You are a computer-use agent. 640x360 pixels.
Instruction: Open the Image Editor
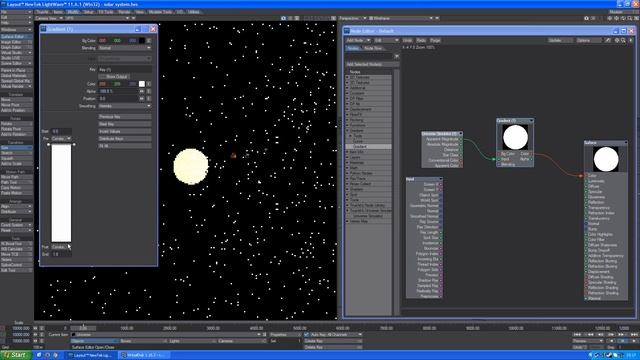pos(16,42)
